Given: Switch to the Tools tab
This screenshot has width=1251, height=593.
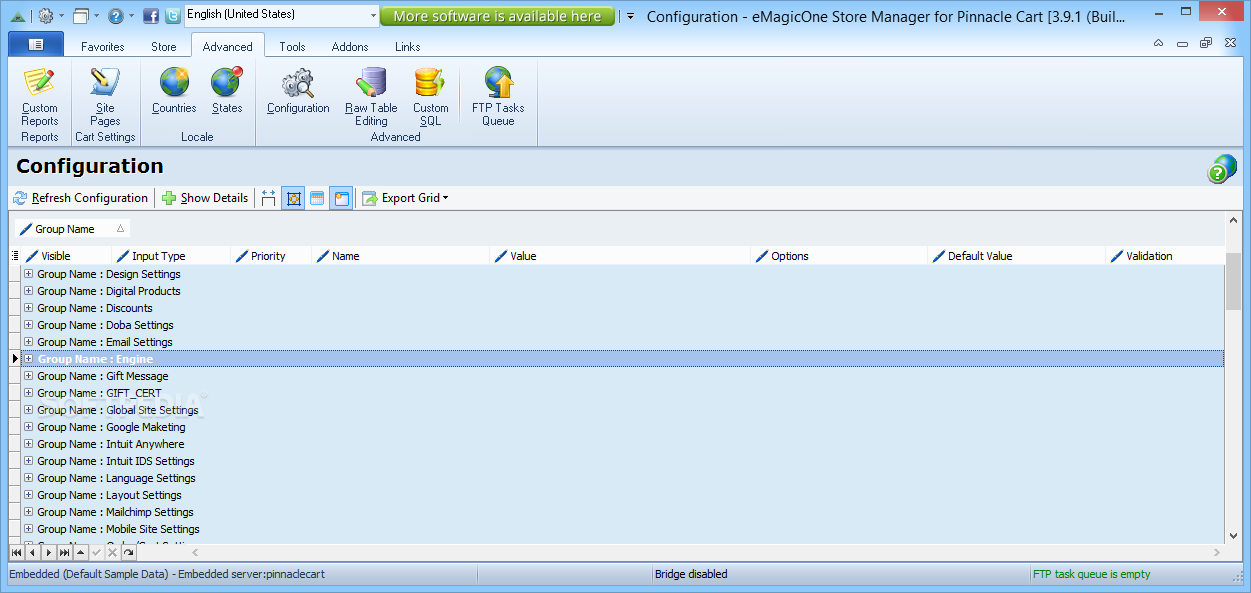Looking at the screenshot, I should coord(293,46).
